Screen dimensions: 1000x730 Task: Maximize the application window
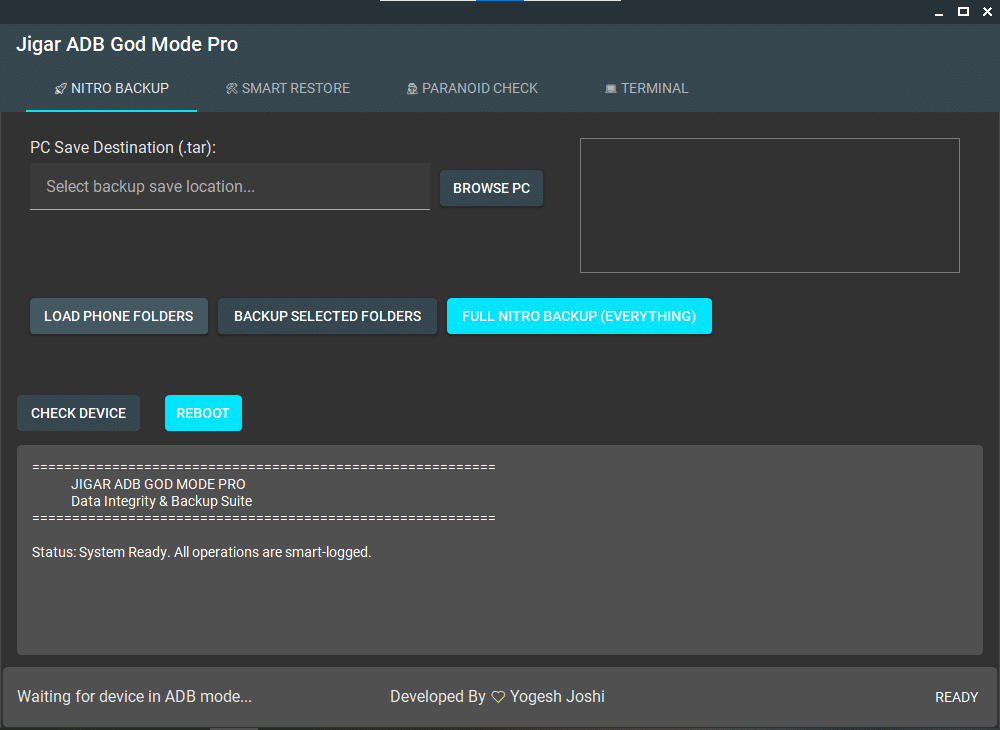(963, 11)
